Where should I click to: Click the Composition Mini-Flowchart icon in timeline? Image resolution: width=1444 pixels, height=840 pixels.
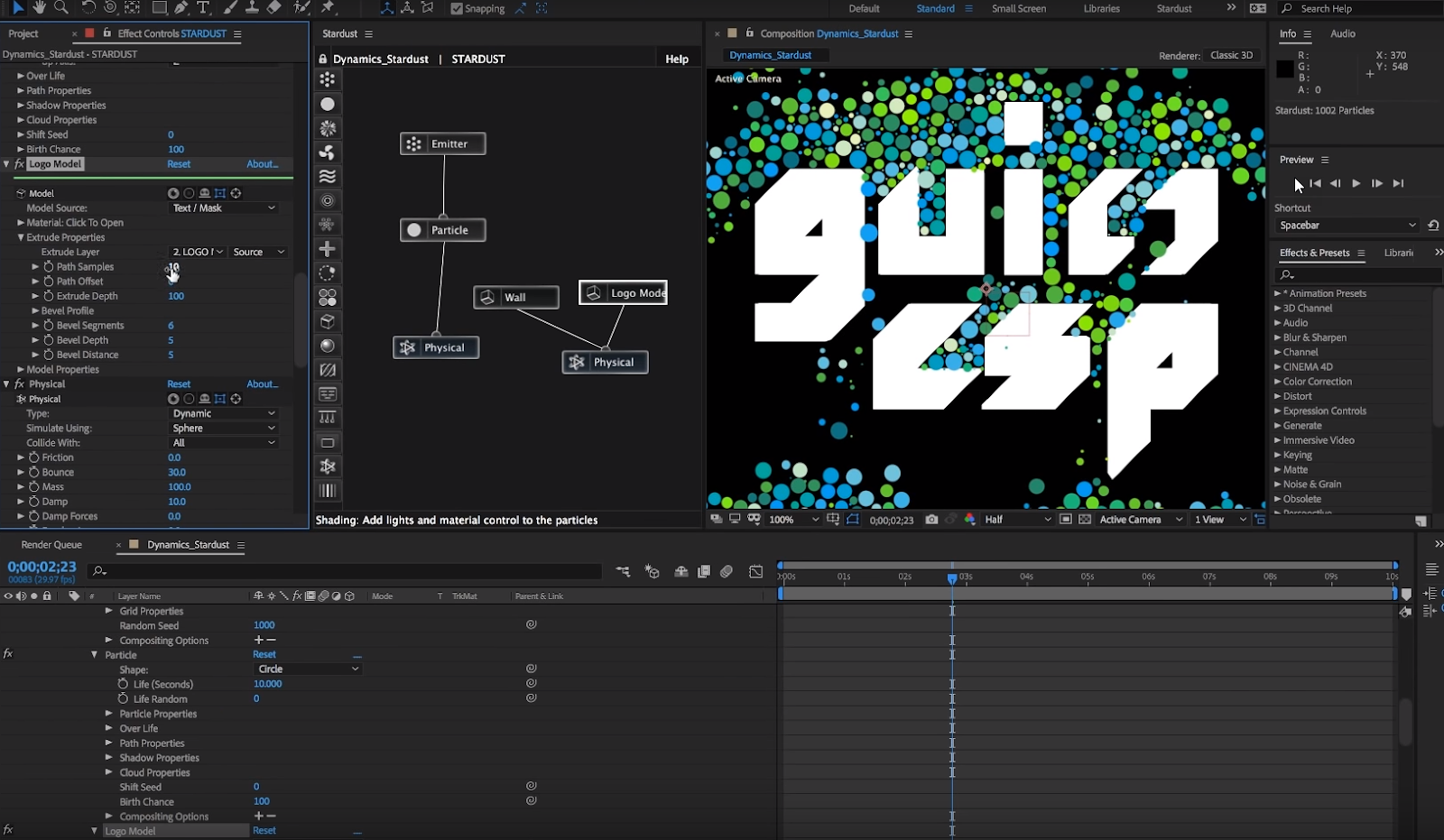tap(623, 571)
